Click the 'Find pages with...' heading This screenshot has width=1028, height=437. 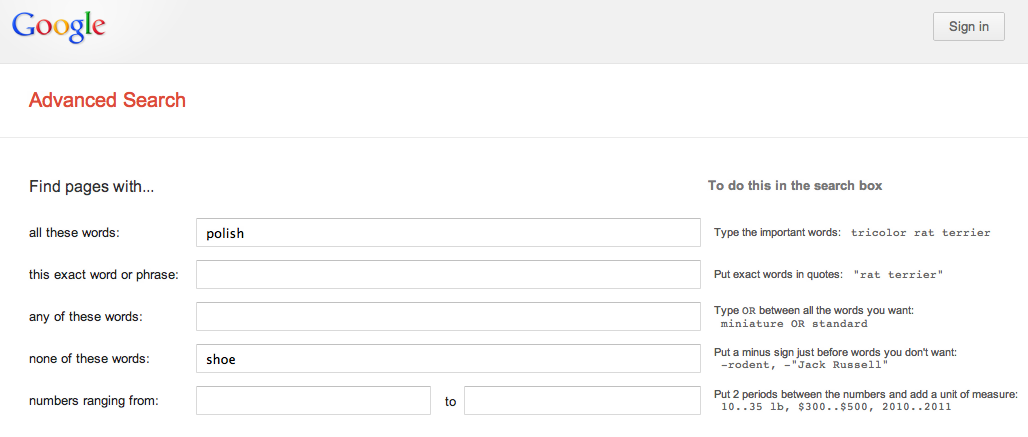pos(91,186)
